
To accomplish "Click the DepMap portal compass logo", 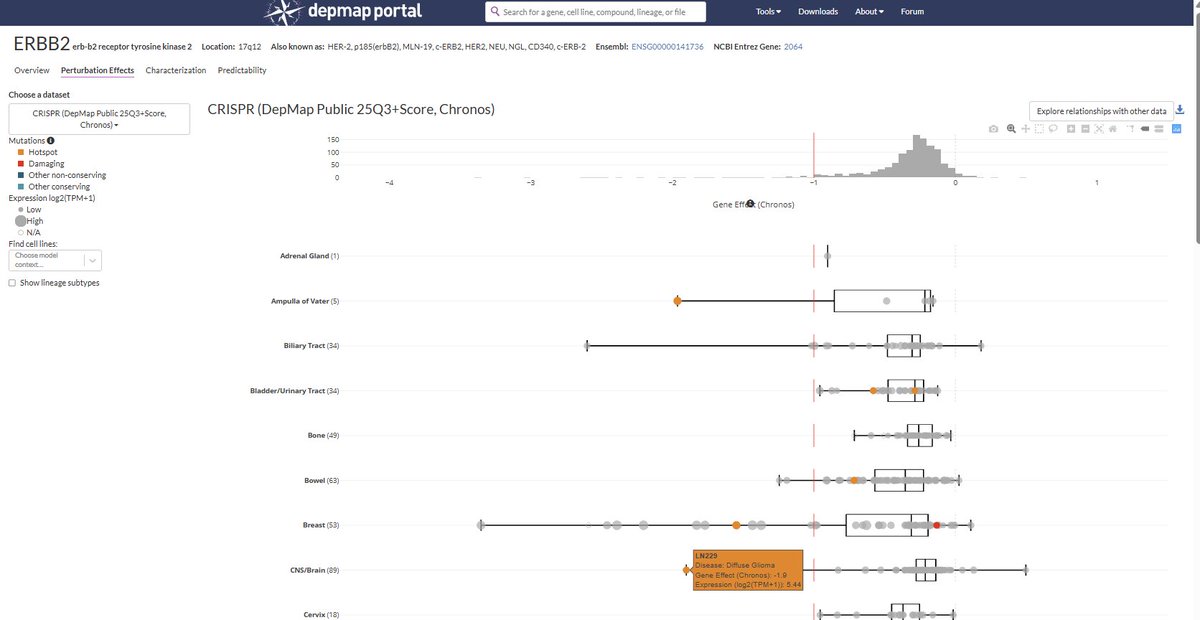I will [282, 12].
